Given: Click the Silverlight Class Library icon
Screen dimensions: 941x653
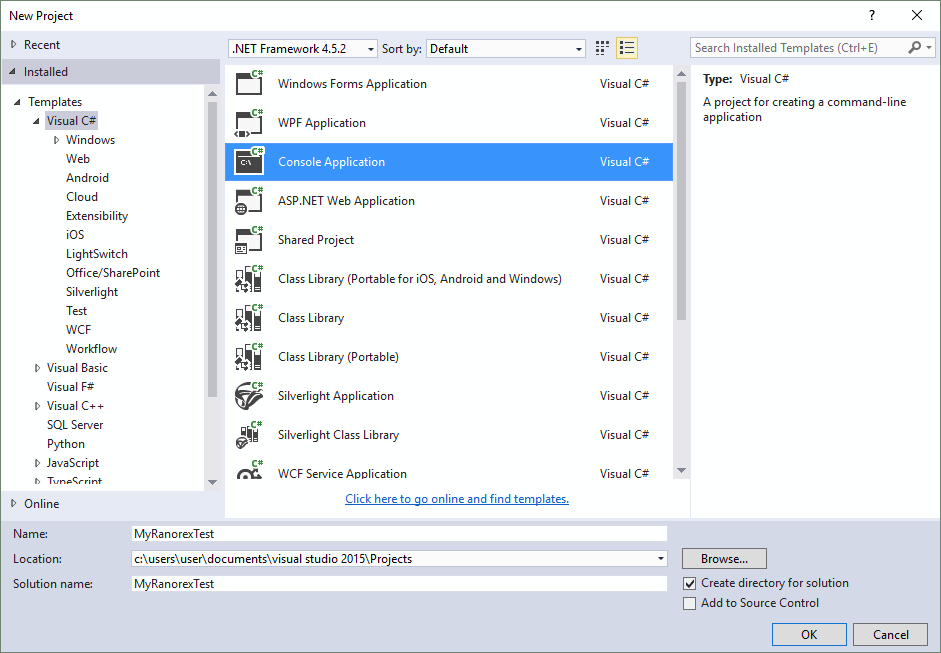Looking at the screenshot, I should [249, 435].
